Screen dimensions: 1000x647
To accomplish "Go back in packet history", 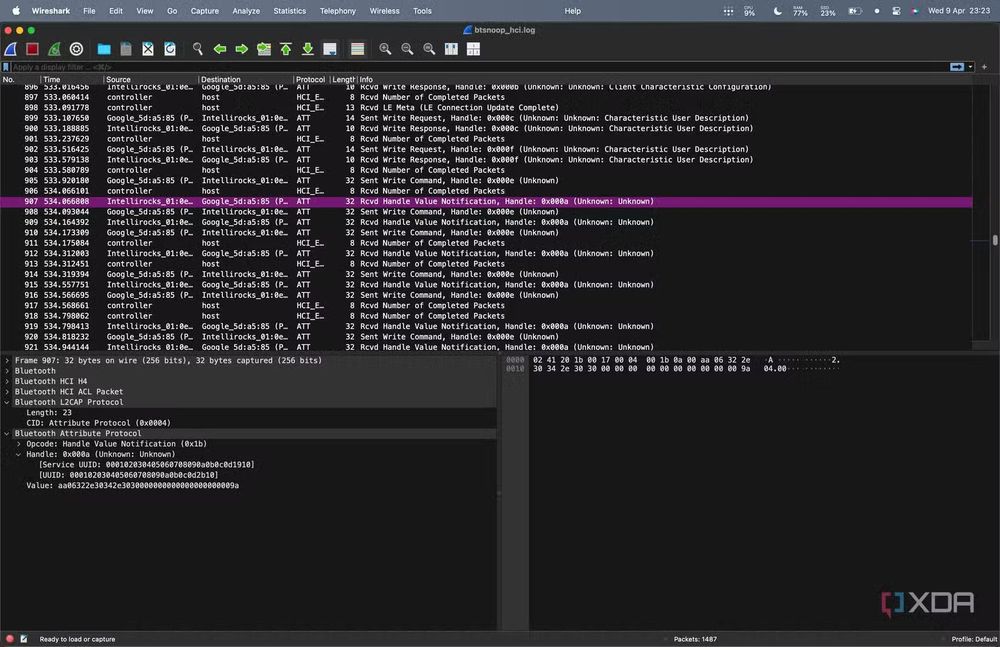I will click(x=220, y=49).
